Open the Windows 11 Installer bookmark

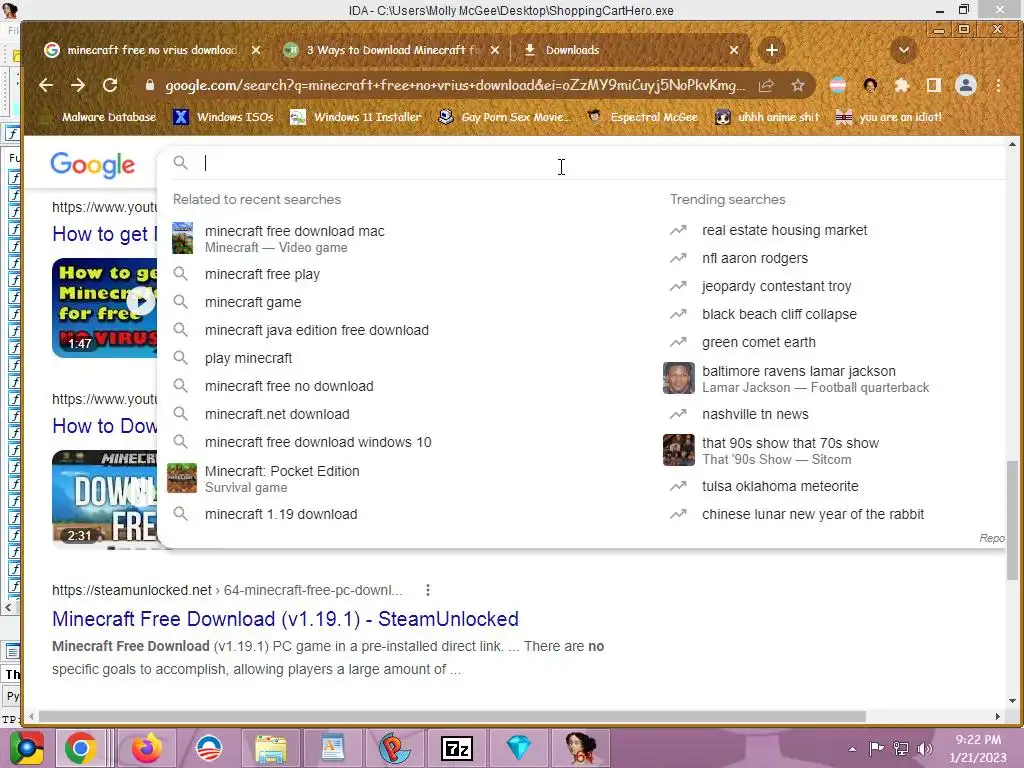(356, 117)
